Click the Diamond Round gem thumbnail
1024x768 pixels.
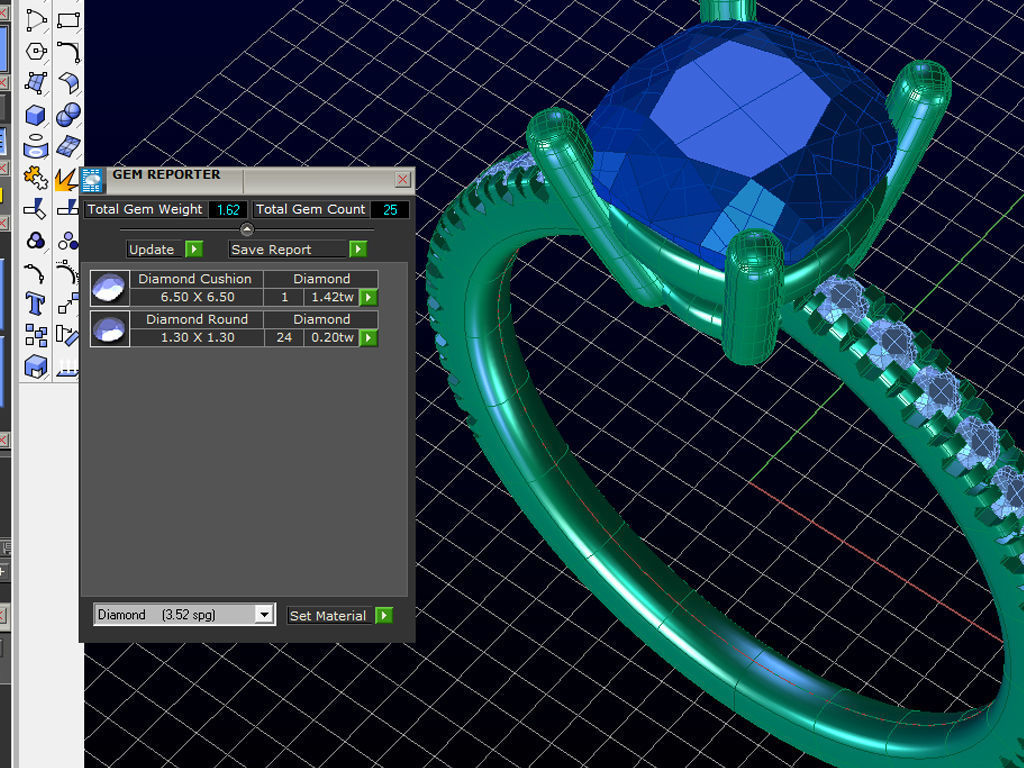click(x=110, y=328)
